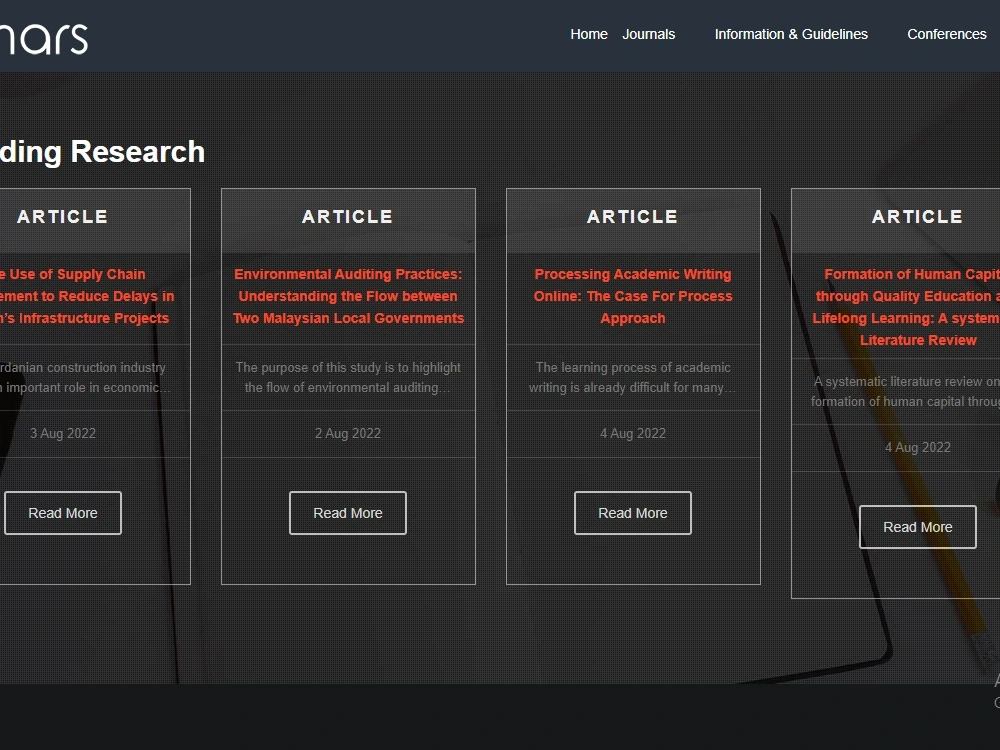Open Environmental Auditing Practices article title
Screen dimensions: 1000x750
[348, 296]
